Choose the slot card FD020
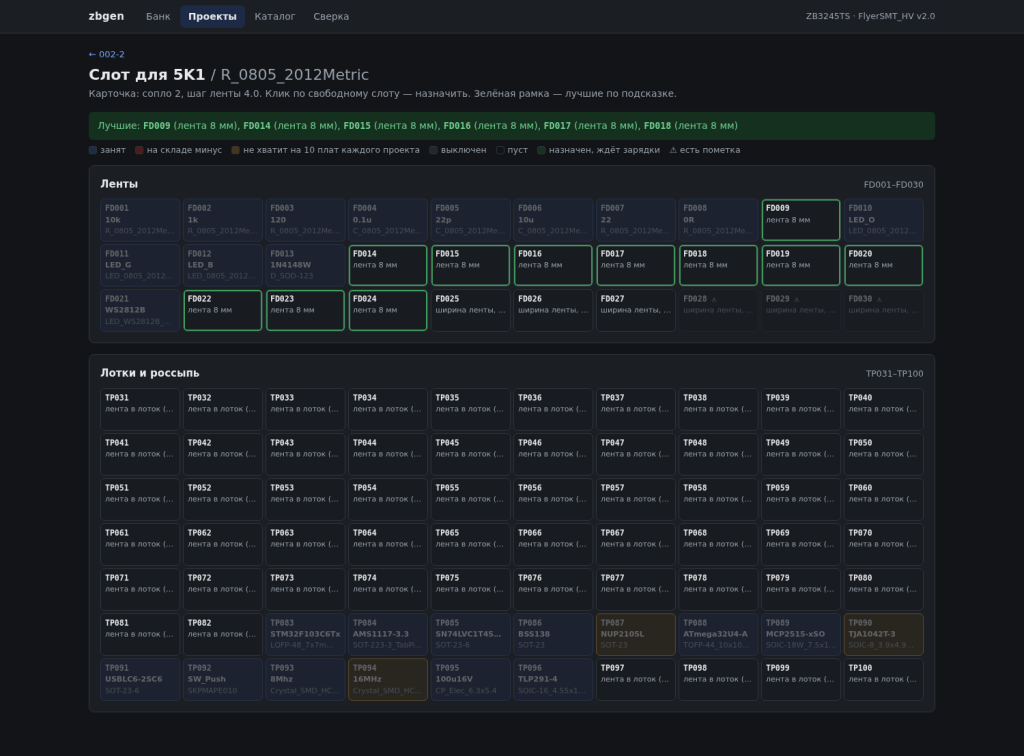The height and width of the screenshot is (756, 1024). coord(884,265)
